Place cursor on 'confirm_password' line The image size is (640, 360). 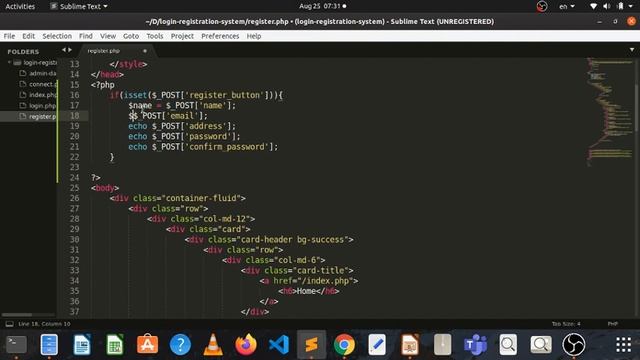coord(203,147)
